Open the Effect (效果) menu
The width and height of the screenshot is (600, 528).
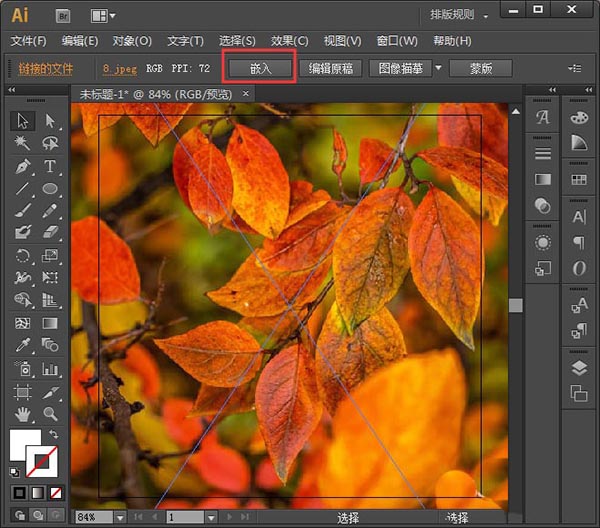[290, 41]
